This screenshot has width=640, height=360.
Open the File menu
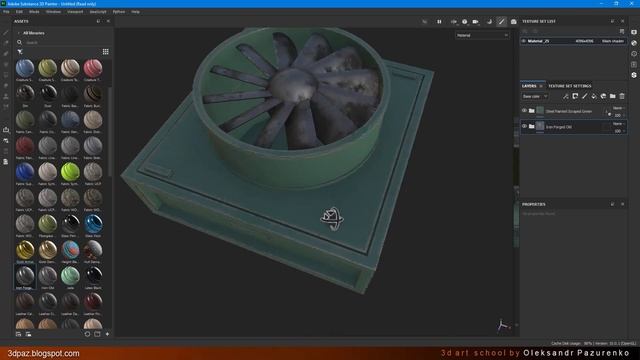pos(6,12)
